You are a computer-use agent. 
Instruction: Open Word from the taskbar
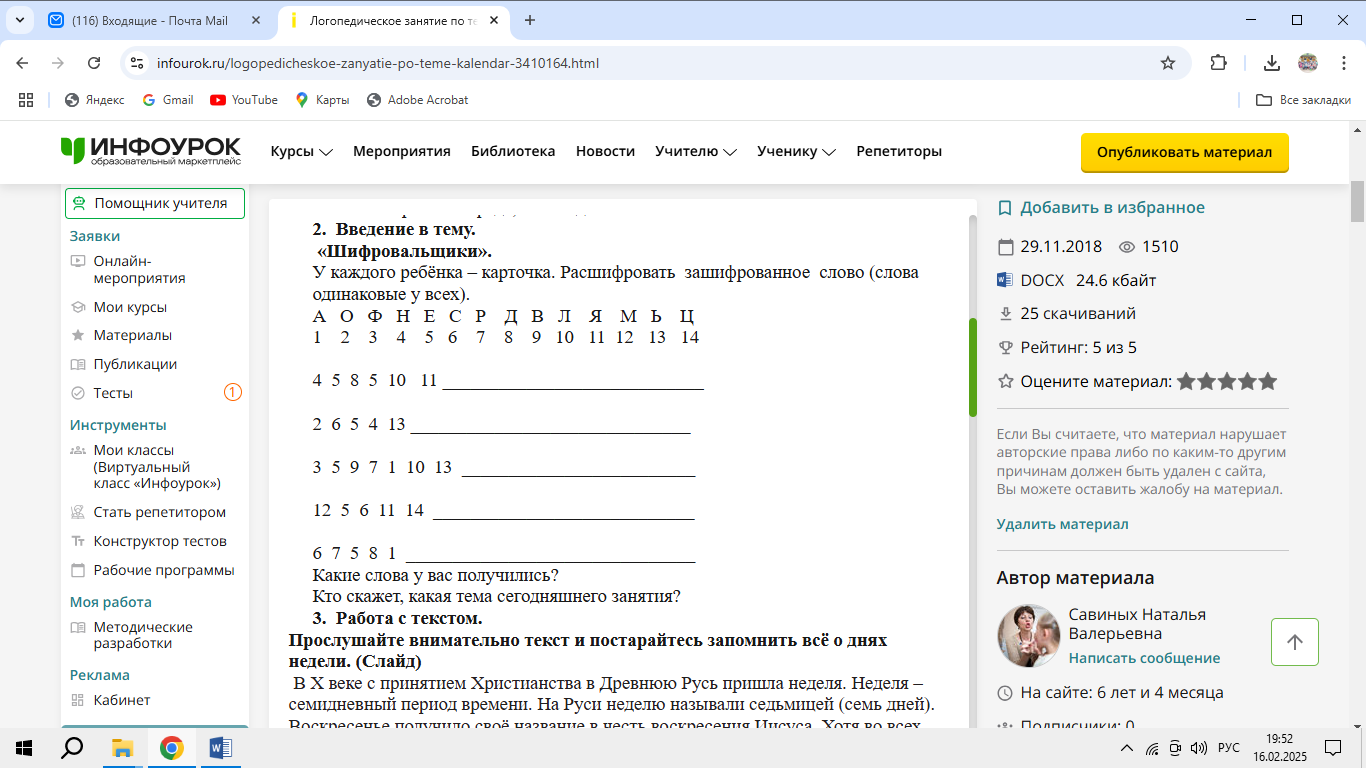coord(221,748)
